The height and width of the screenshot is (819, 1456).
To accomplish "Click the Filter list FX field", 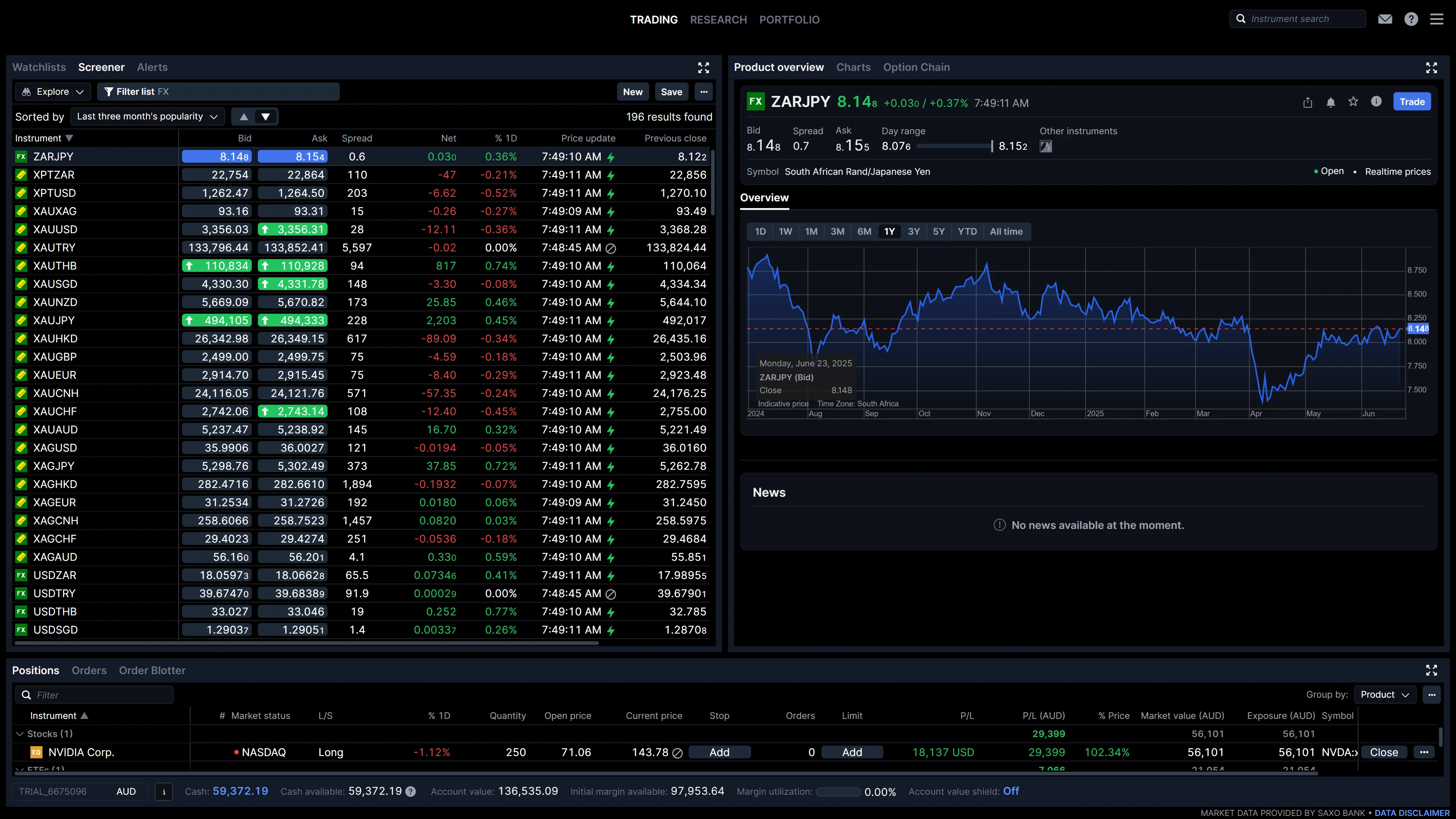I will 218,91.
